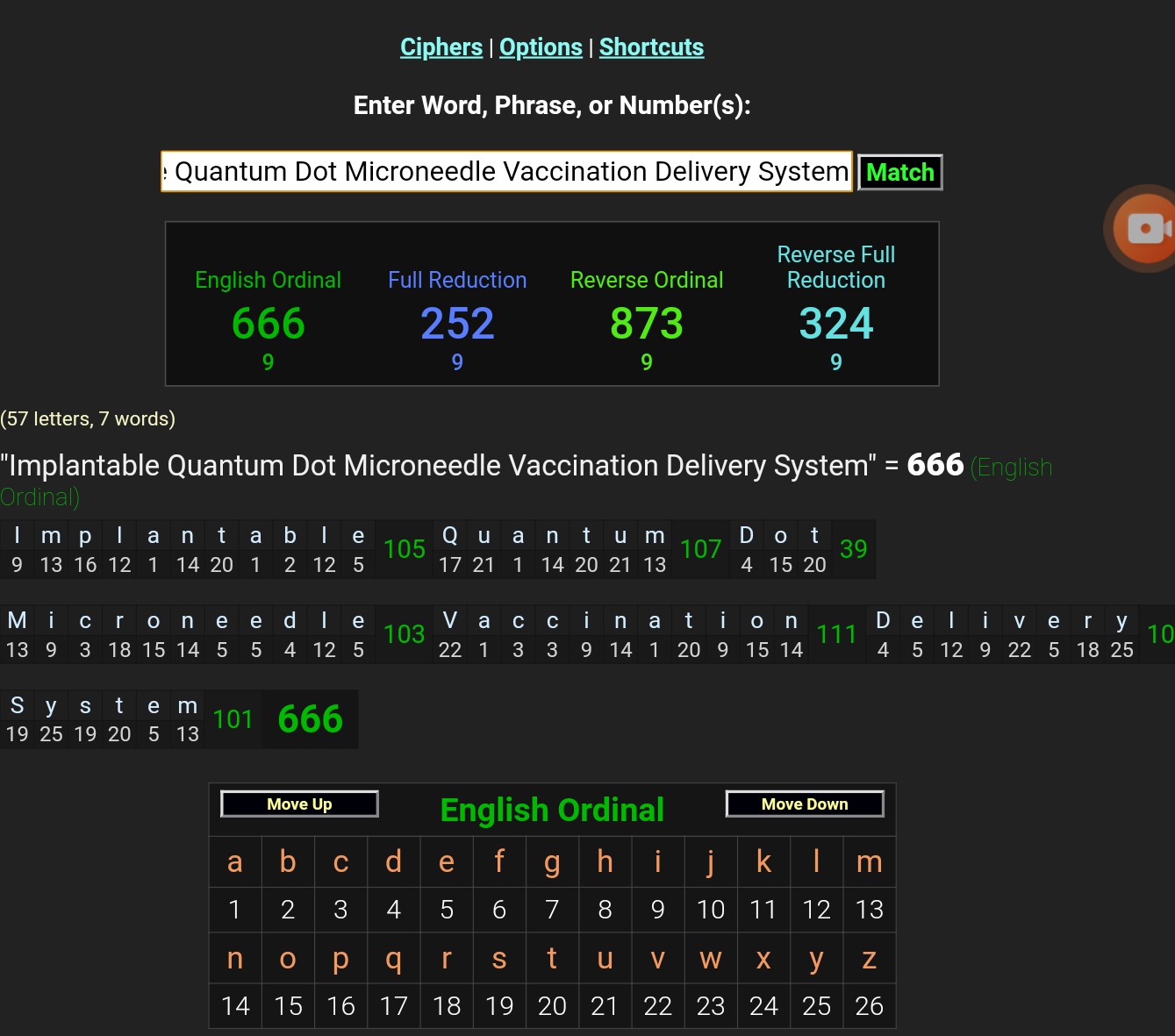Click letter 'a' in the cipher chart
This screenshot has height=1036, width=1175.
click(x=235, y=862)
